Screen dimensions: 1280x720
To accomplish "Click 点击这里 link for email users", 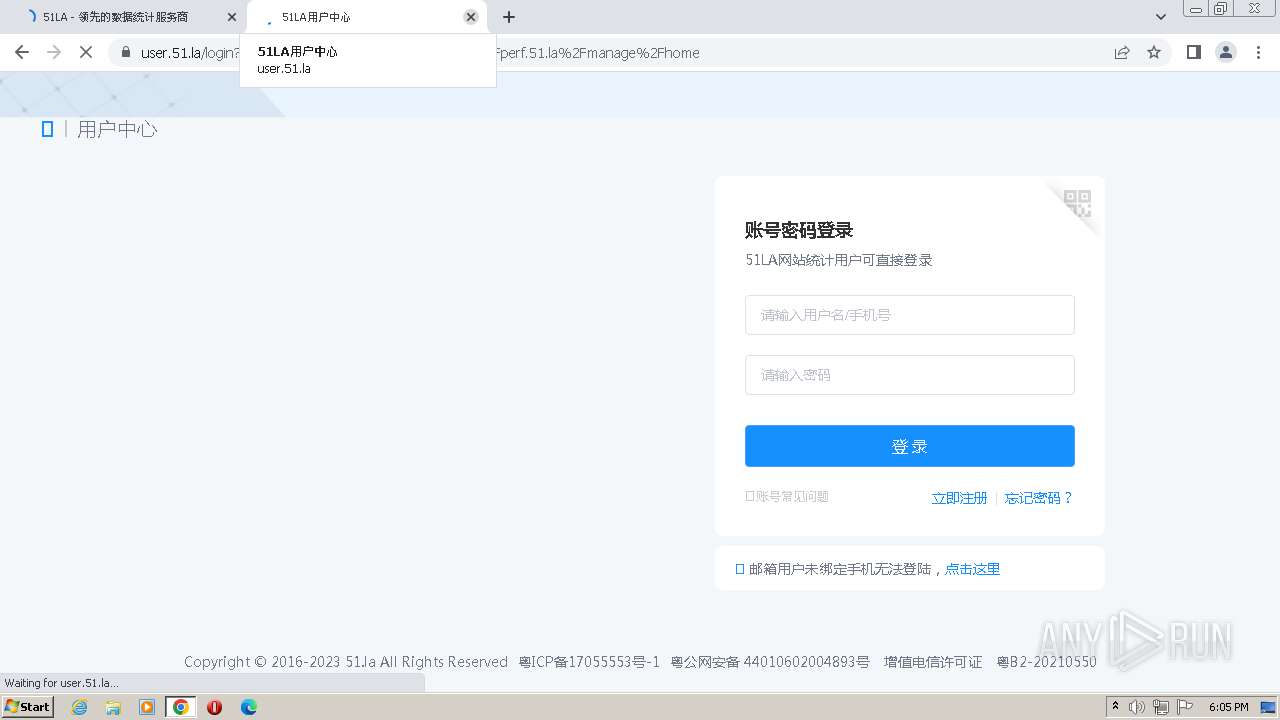I will pos(972,569).
